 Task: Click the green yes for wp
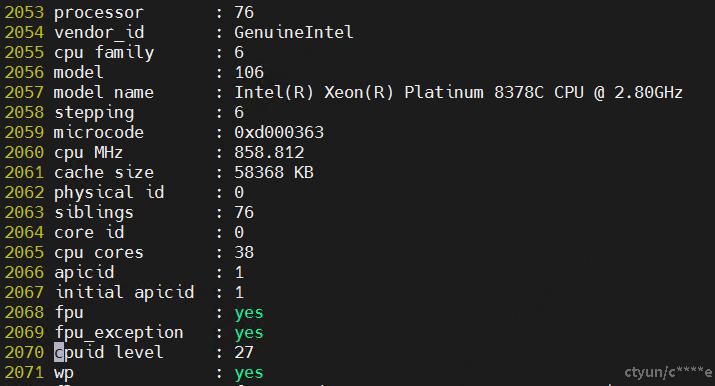[x=249, y=373]
